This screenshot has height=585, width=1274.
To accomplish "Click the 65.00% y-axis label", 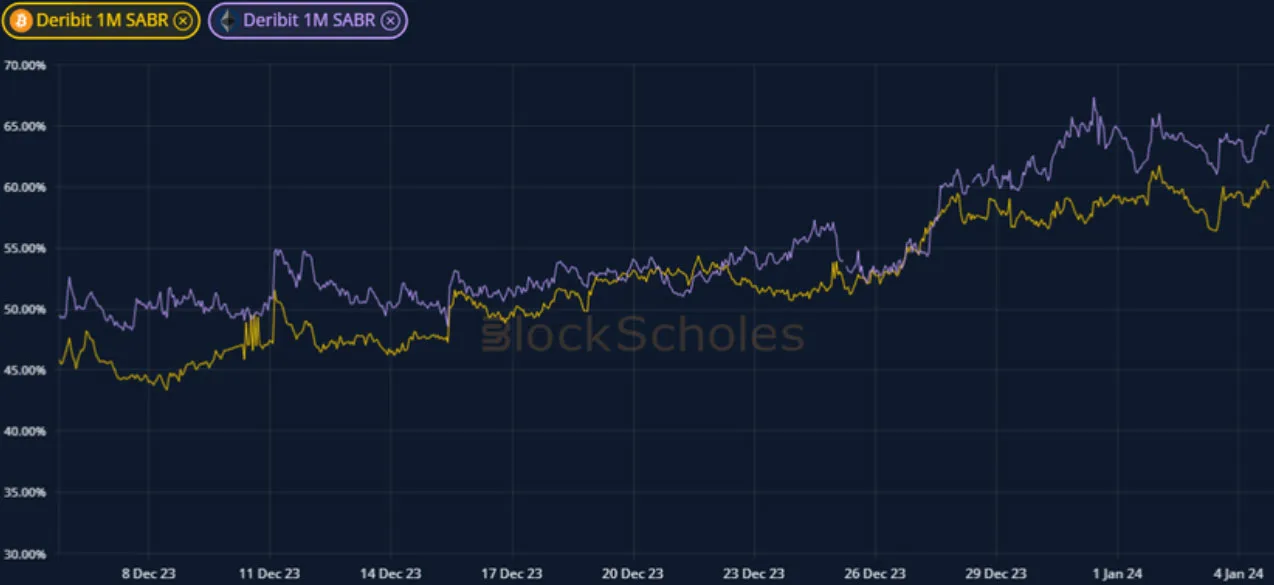I will (25, 127).
